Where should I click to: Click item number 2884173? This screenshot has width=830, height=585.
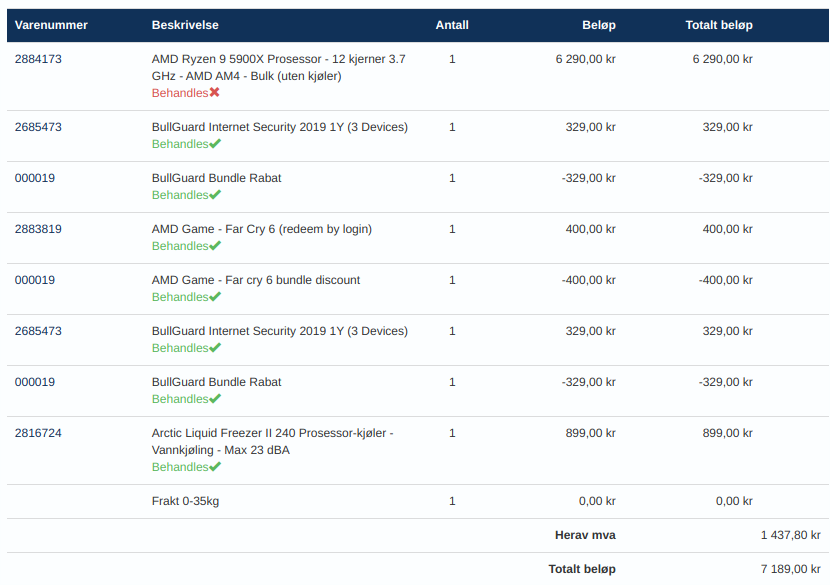click(38, 59)
